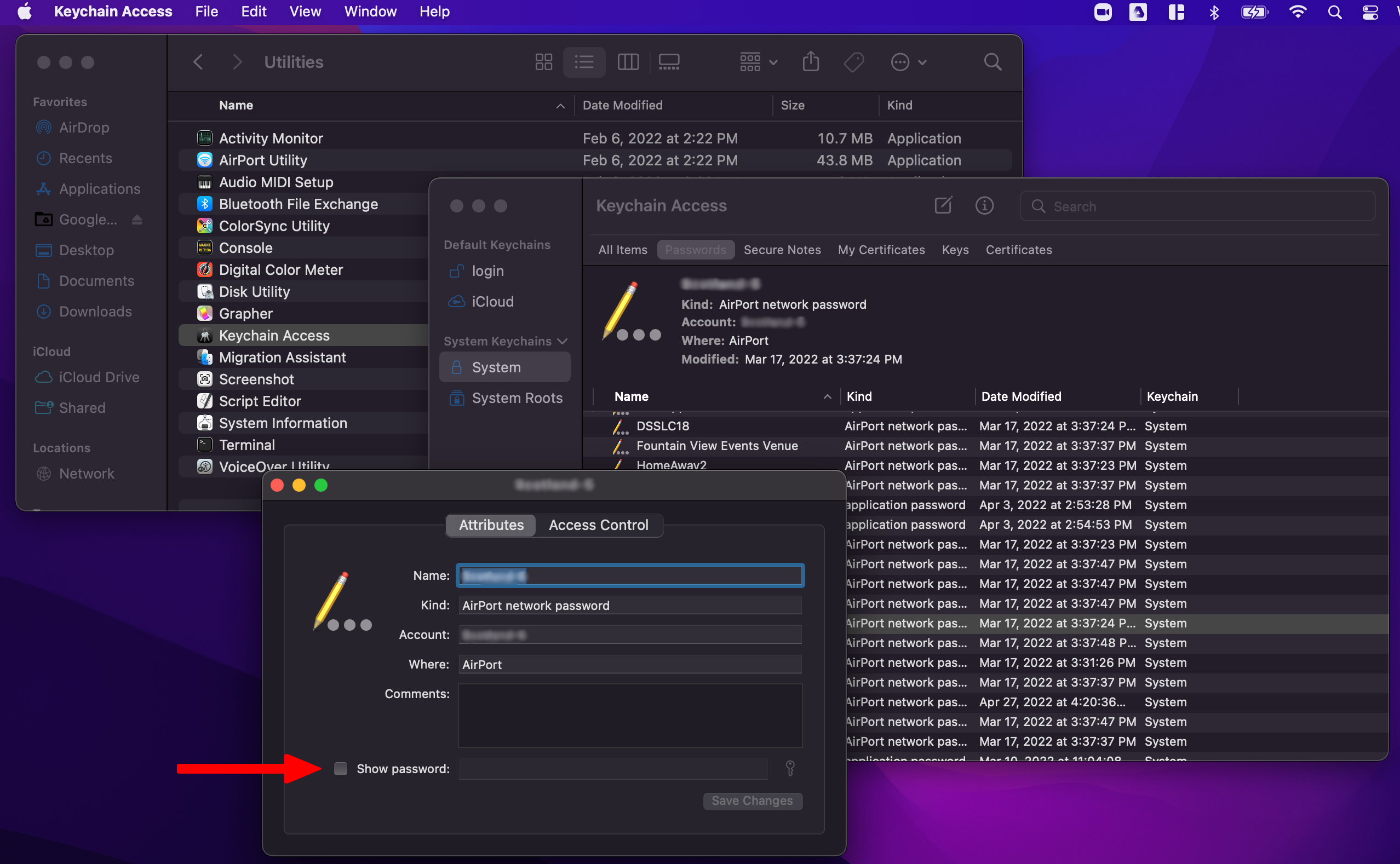Screen dimensions: 1400x864
Task: Switch Finder to column view
Action: point(628,62)
